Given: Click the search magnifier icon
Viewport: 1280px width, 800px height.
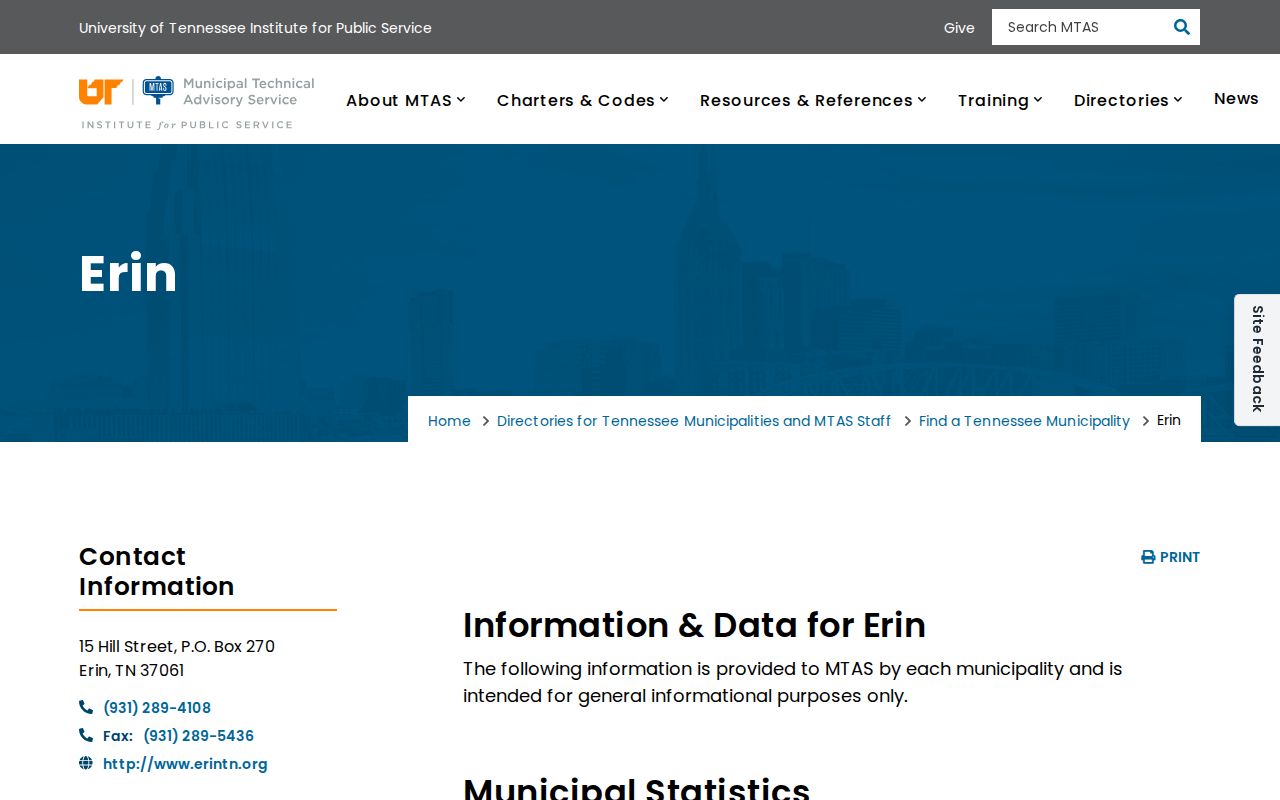Looking at the screenshot, I should [1181, 27].
